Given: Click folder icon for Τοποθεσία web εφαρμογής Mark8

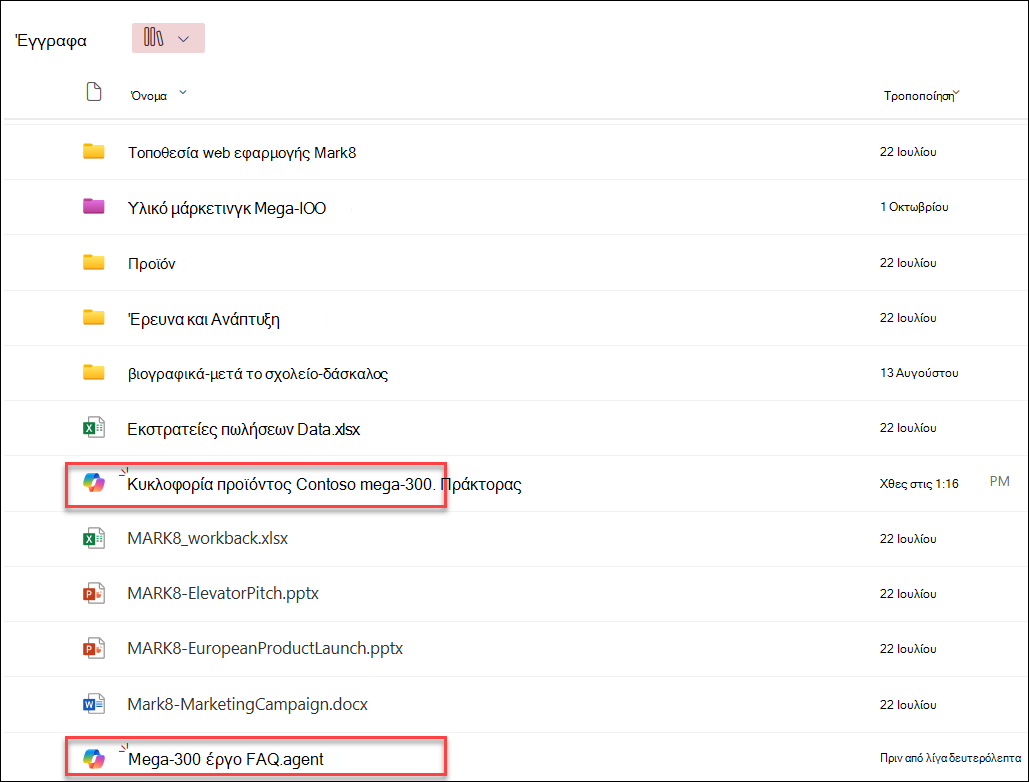Looking at the screenshot, I should tap(94, 152).
